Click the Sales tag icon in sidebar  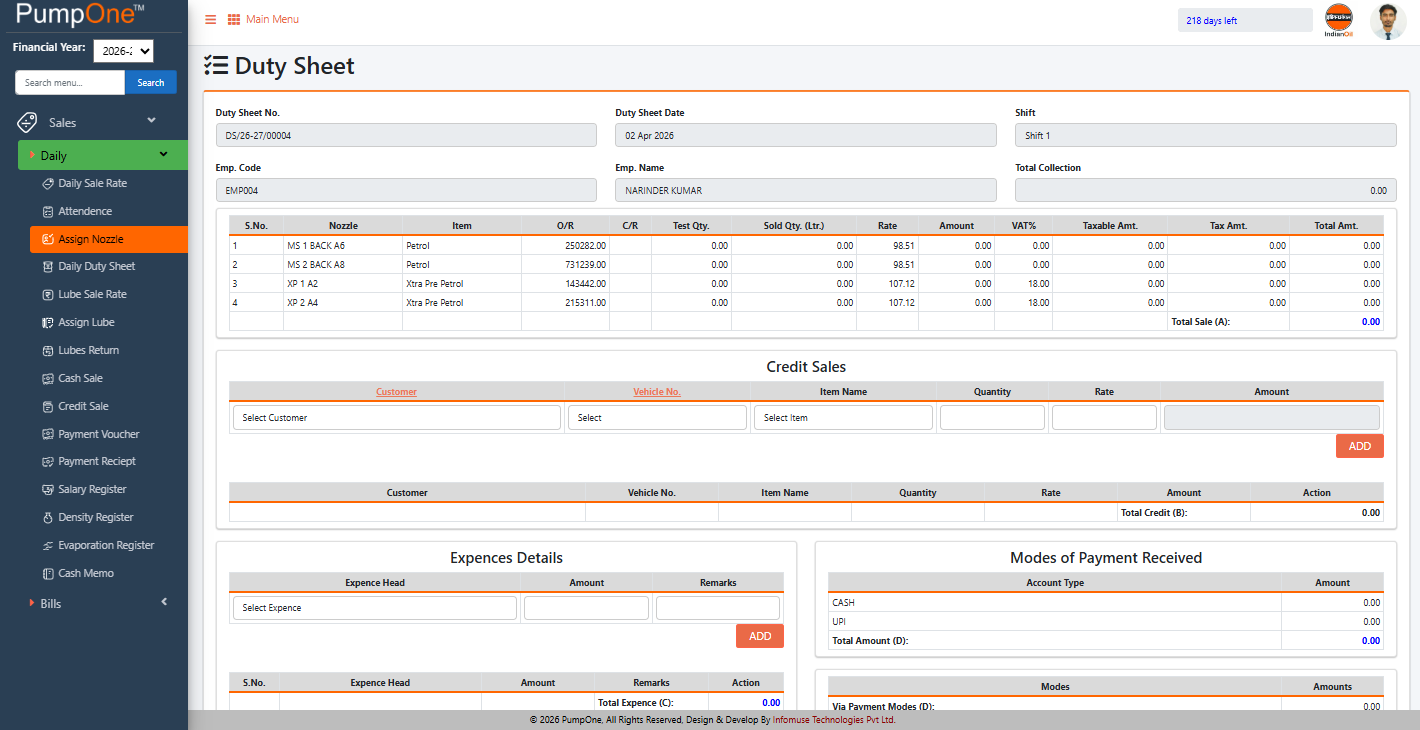click(x=28, y=122)
